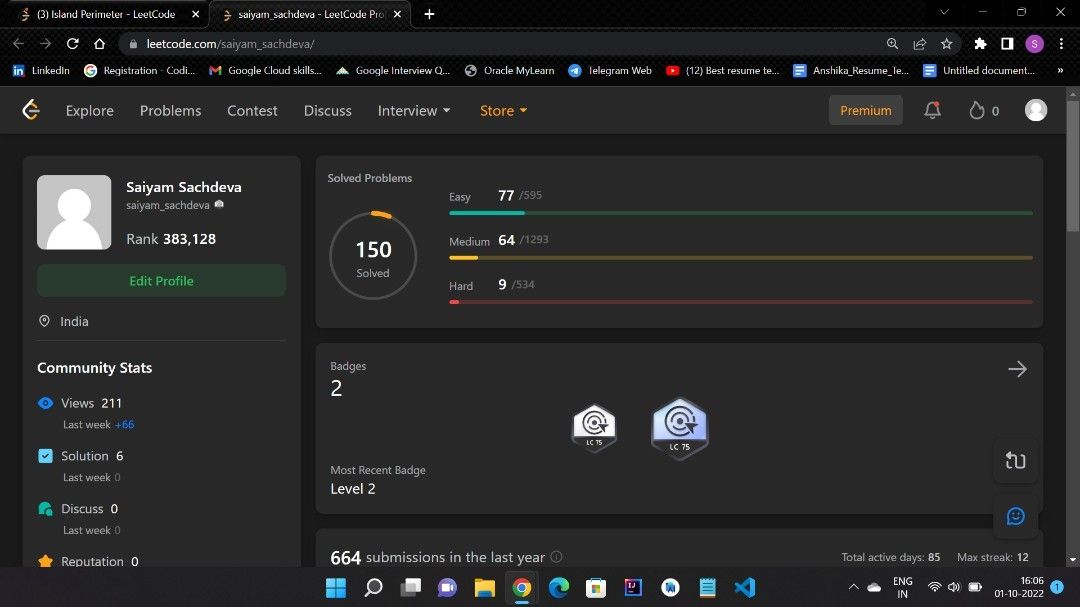
Task: Open the LinkedIn bookmark
Action: (x=41, y=70)
